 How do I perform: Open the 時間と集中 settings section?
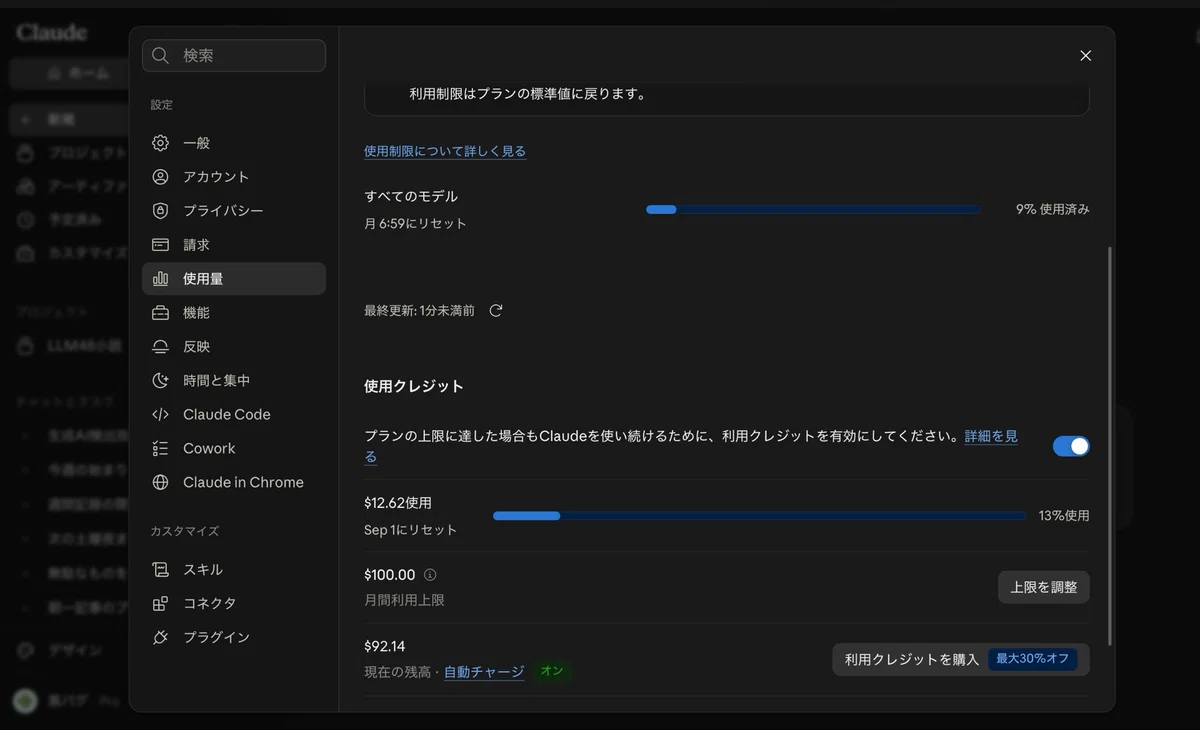[234, 381]
